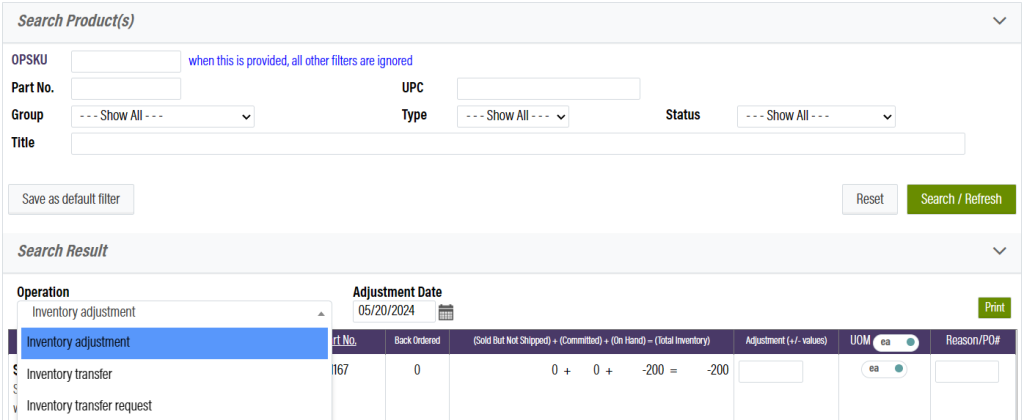The width and height of the screenshot is (1024, 420).
Task: Click the green Print button
Action: pyautogui.click(x=994, y=308)
